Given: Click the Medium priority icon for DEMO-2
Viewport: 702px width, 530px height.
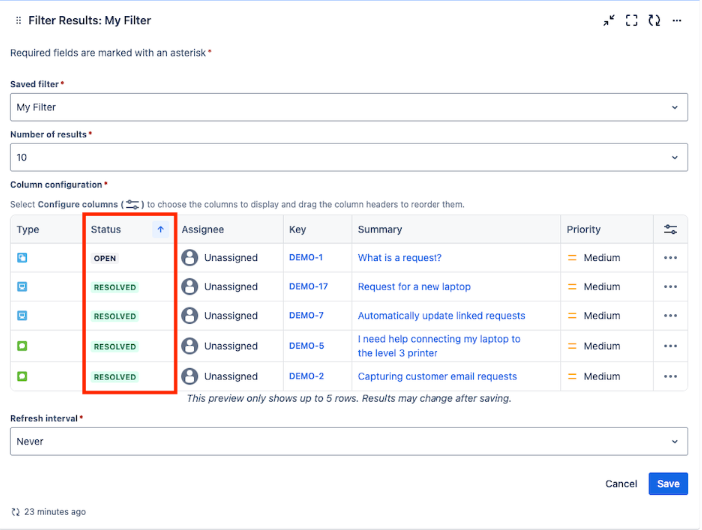Looking at the screenshot, I should (572, 376).
